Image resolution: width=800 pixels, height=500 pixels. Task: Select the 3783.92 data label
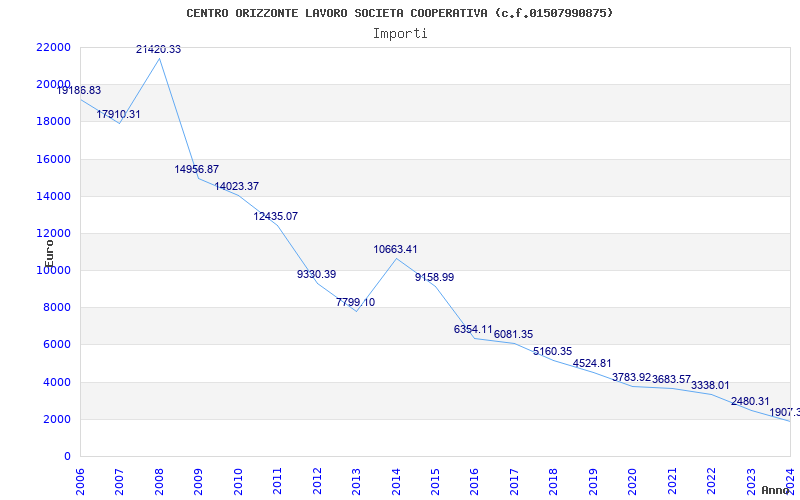632,378
